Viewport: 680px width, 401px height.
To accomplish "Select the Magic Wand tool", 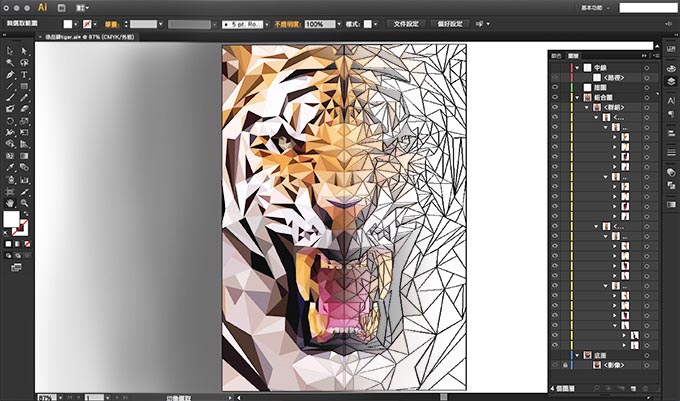I will pyautogui.click(x=10, y=63).
